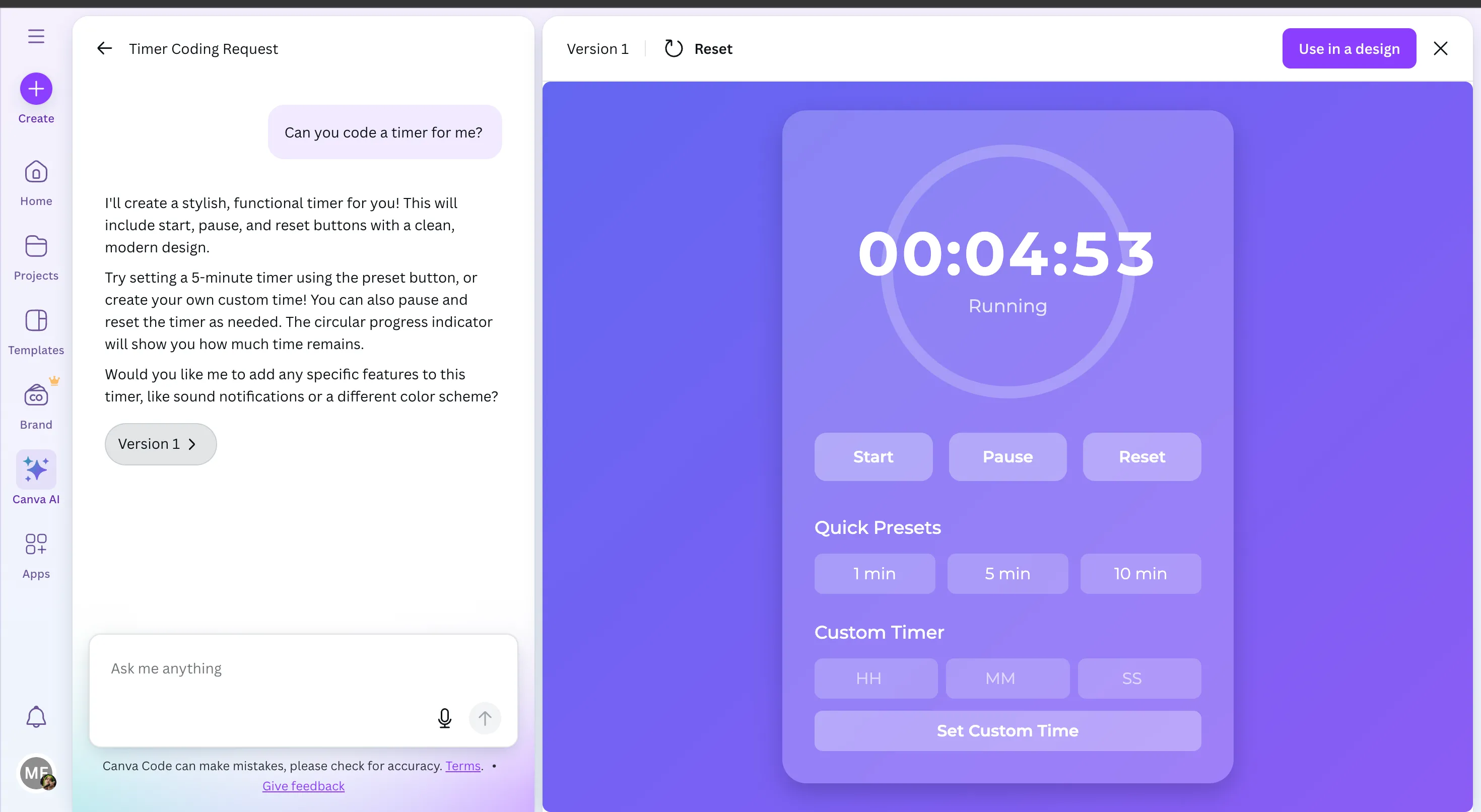
Task: Click the Reset circular arrow icon
Action: click(x=673, y=48)
